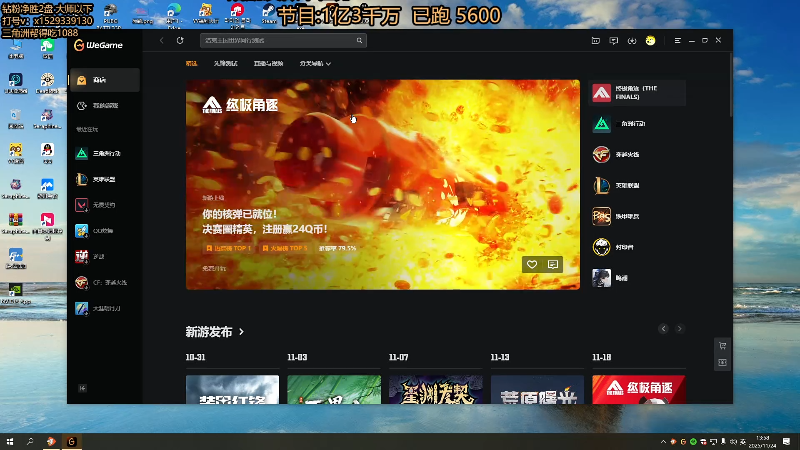Select the 11-13 release date
This screenshot has width=800, height=450.
tap(500, 357)
